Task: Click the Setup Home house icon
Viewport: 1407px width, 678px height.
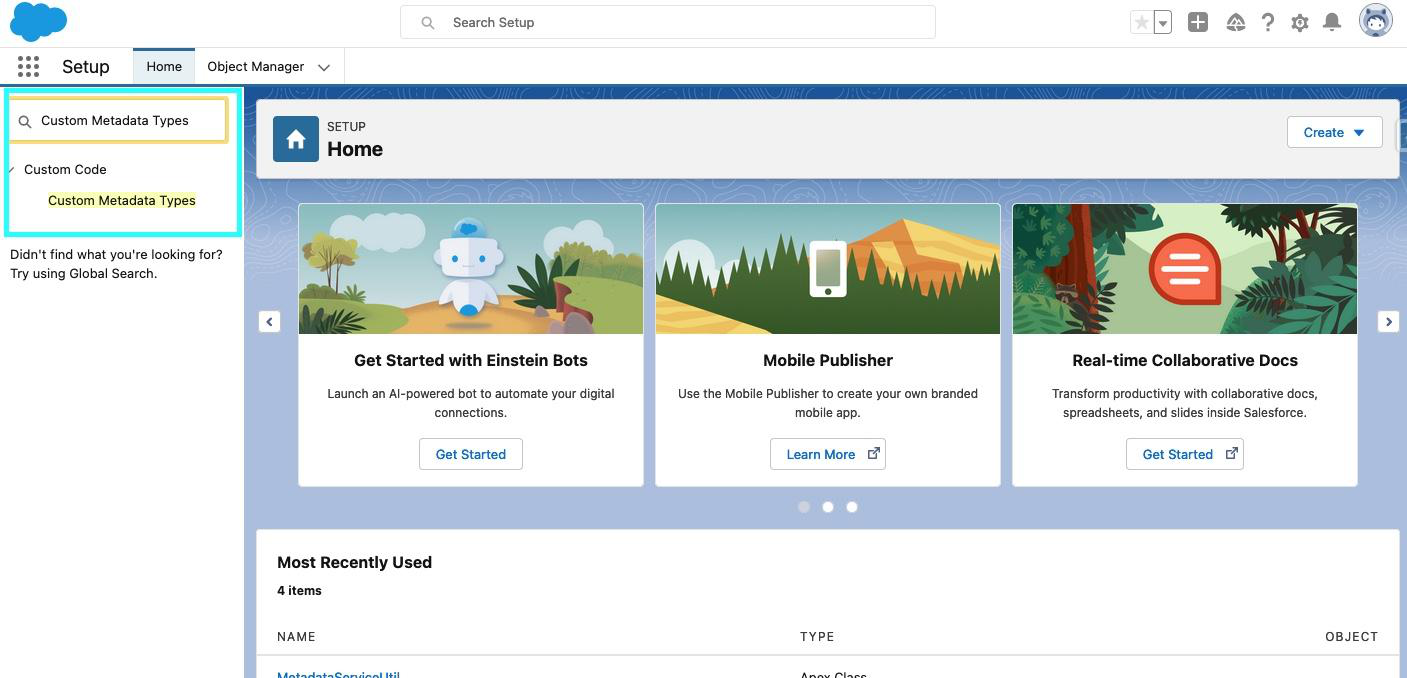Action: (296, 139)
